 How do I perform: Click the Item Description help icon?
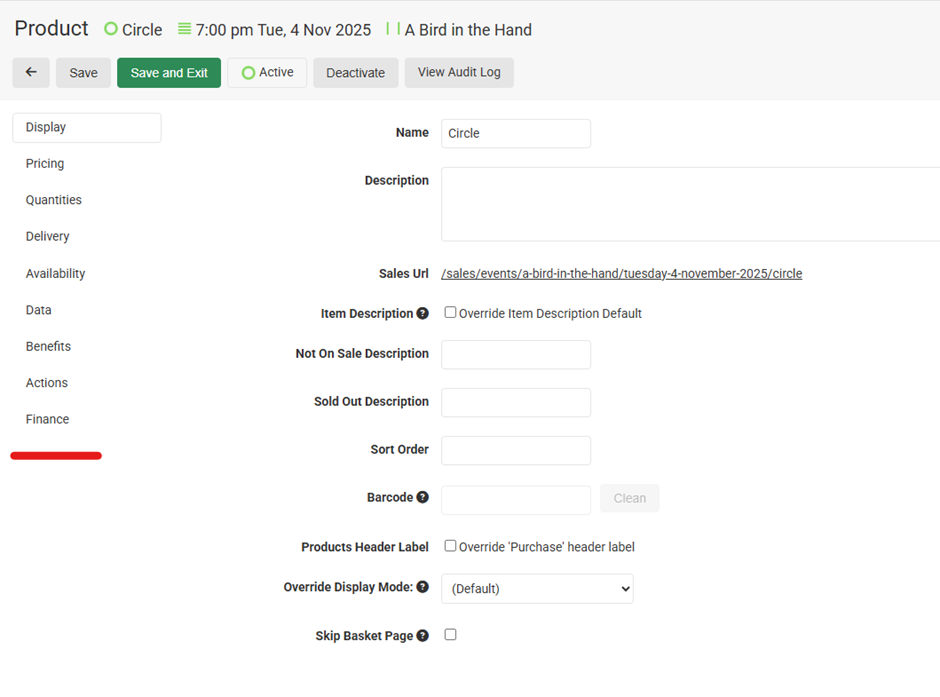(423, 314)
